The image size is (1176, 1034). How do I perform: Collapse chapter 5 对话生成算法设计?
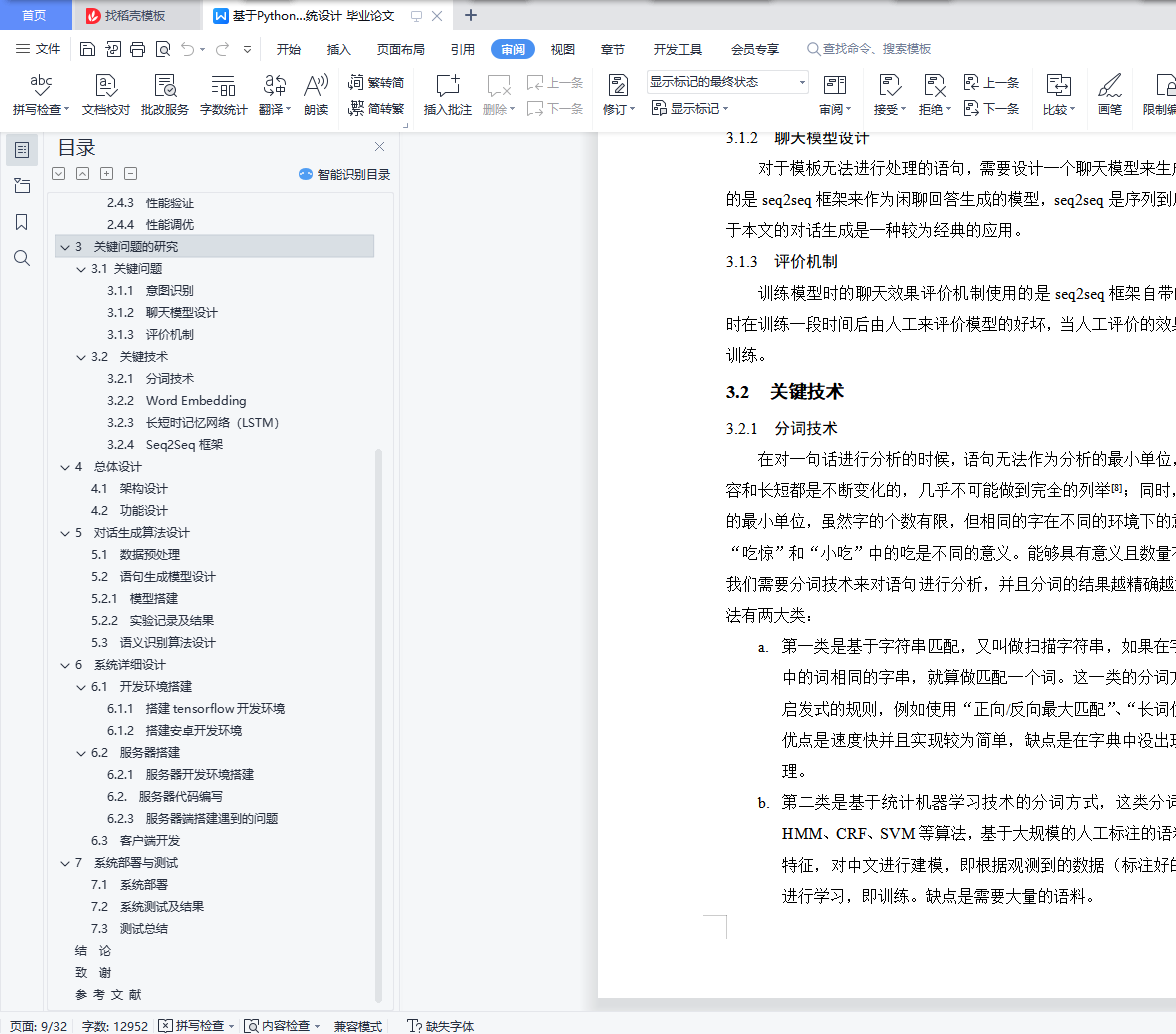coord(65,533)
